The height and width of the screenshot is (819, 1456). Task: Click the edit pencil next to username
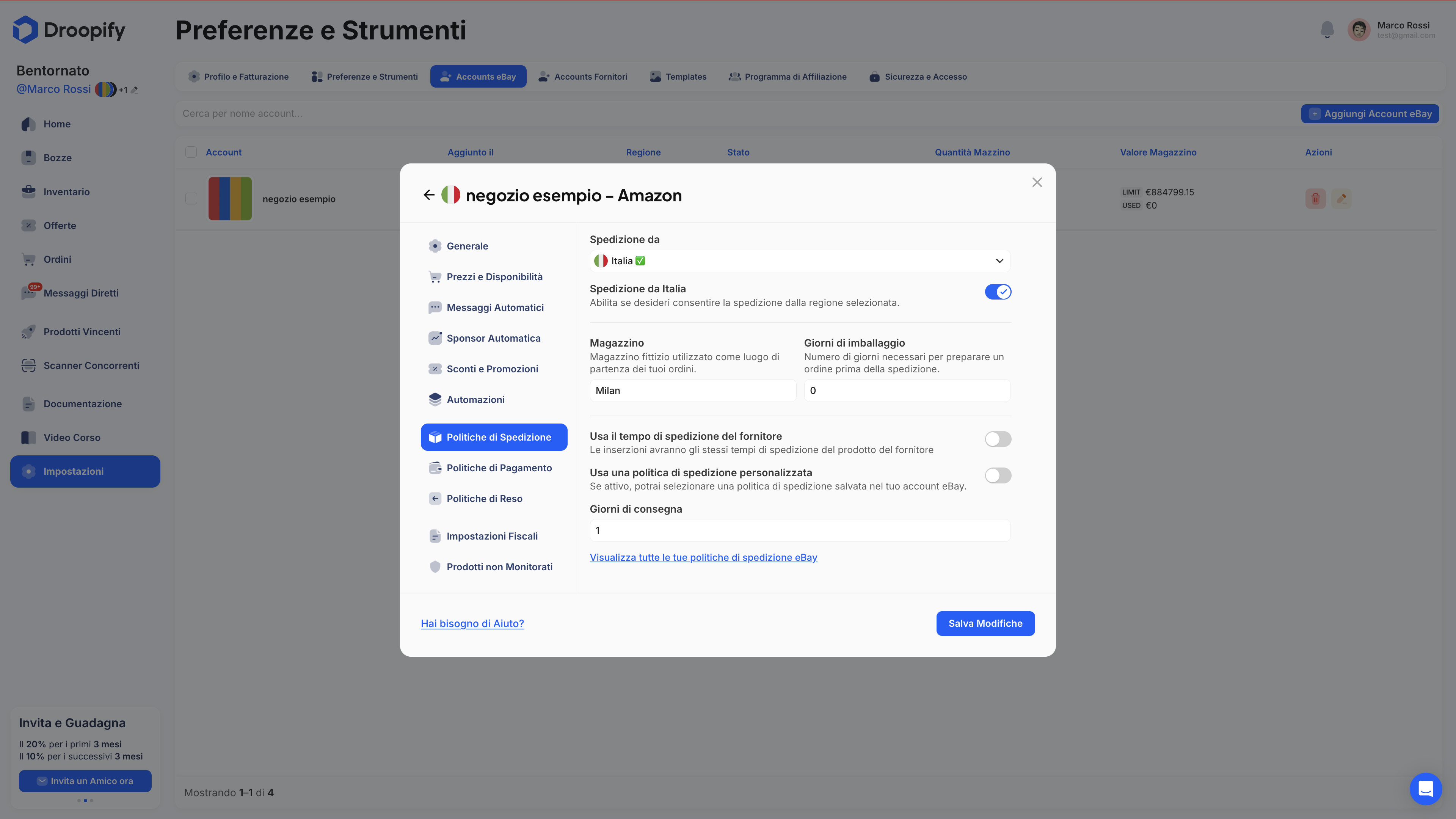(x=135, y=90)
